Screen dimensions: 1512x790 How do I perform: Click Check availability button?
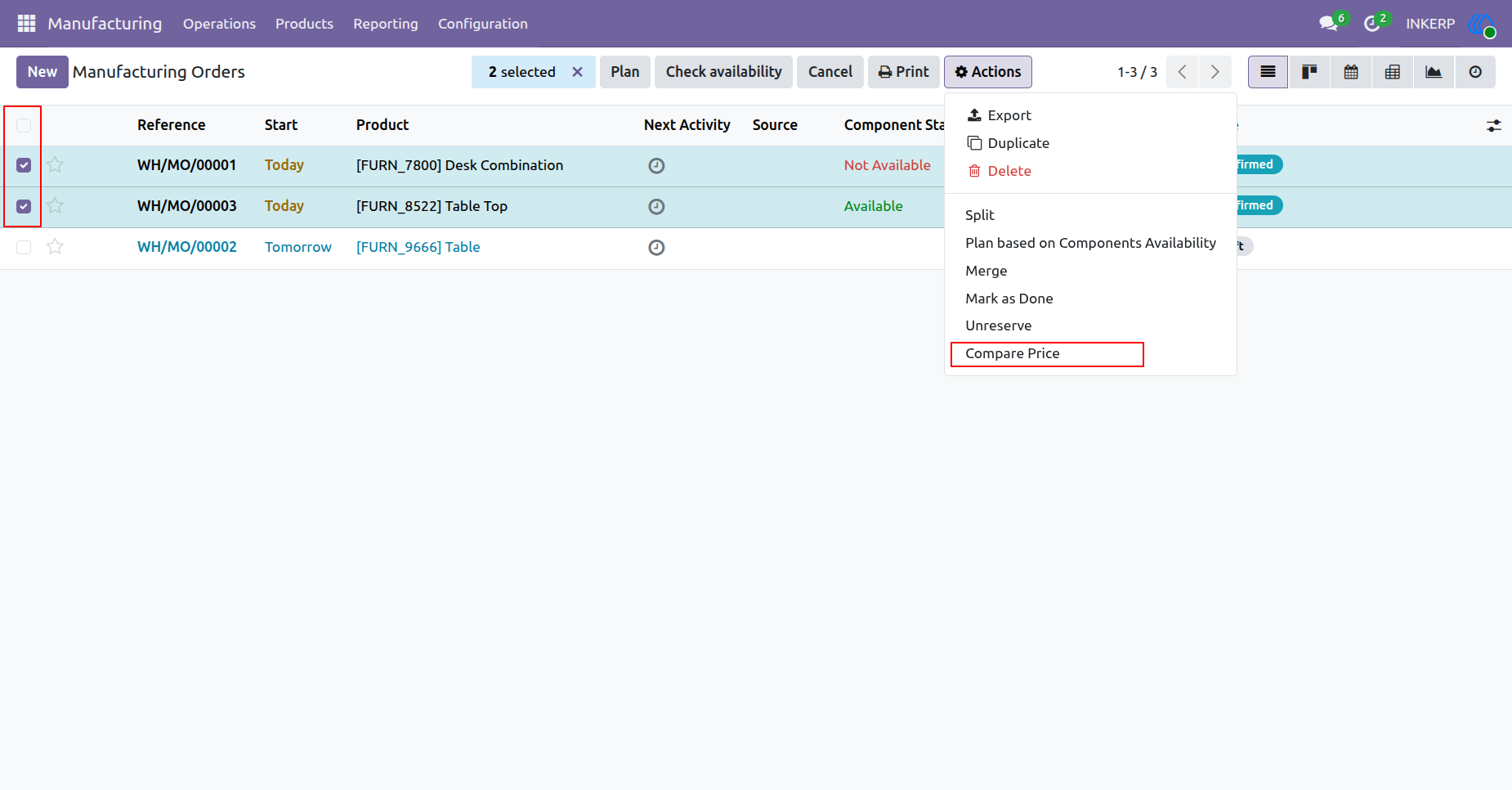(x=723, y=72)
